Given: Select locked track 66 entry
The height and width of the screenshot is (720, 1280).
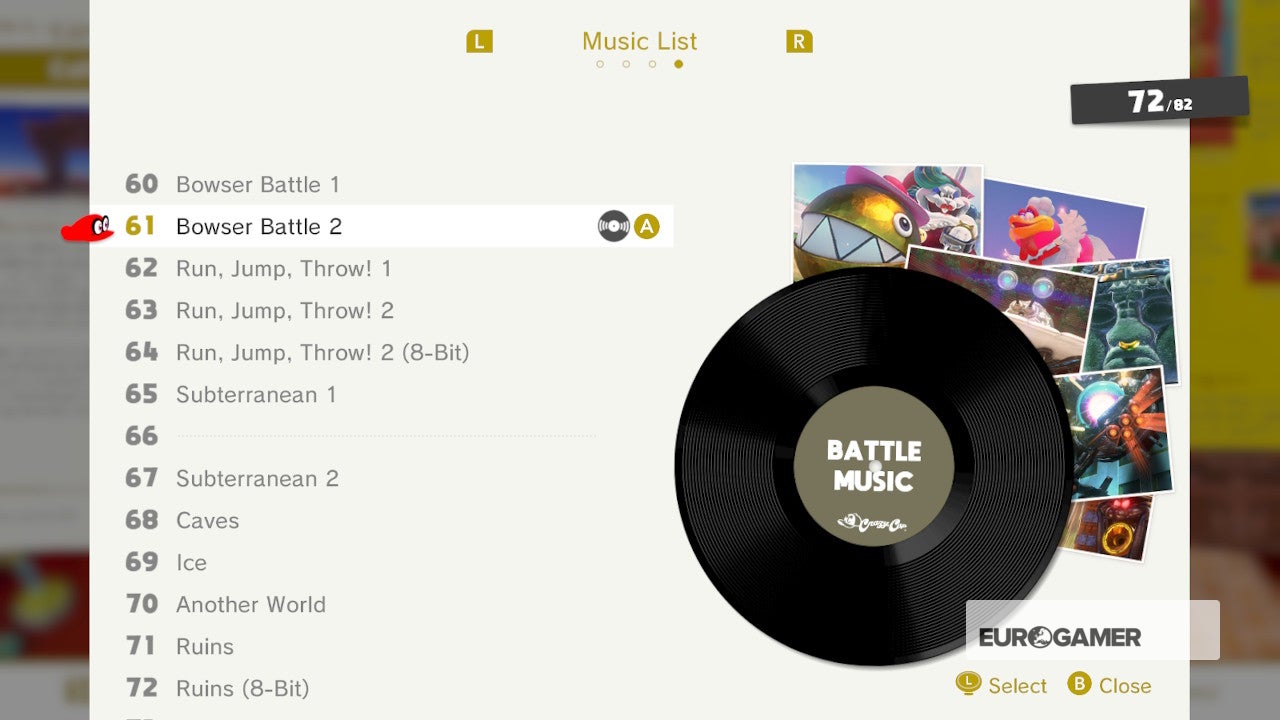Looking at the screenshot, I should point(381,436).
